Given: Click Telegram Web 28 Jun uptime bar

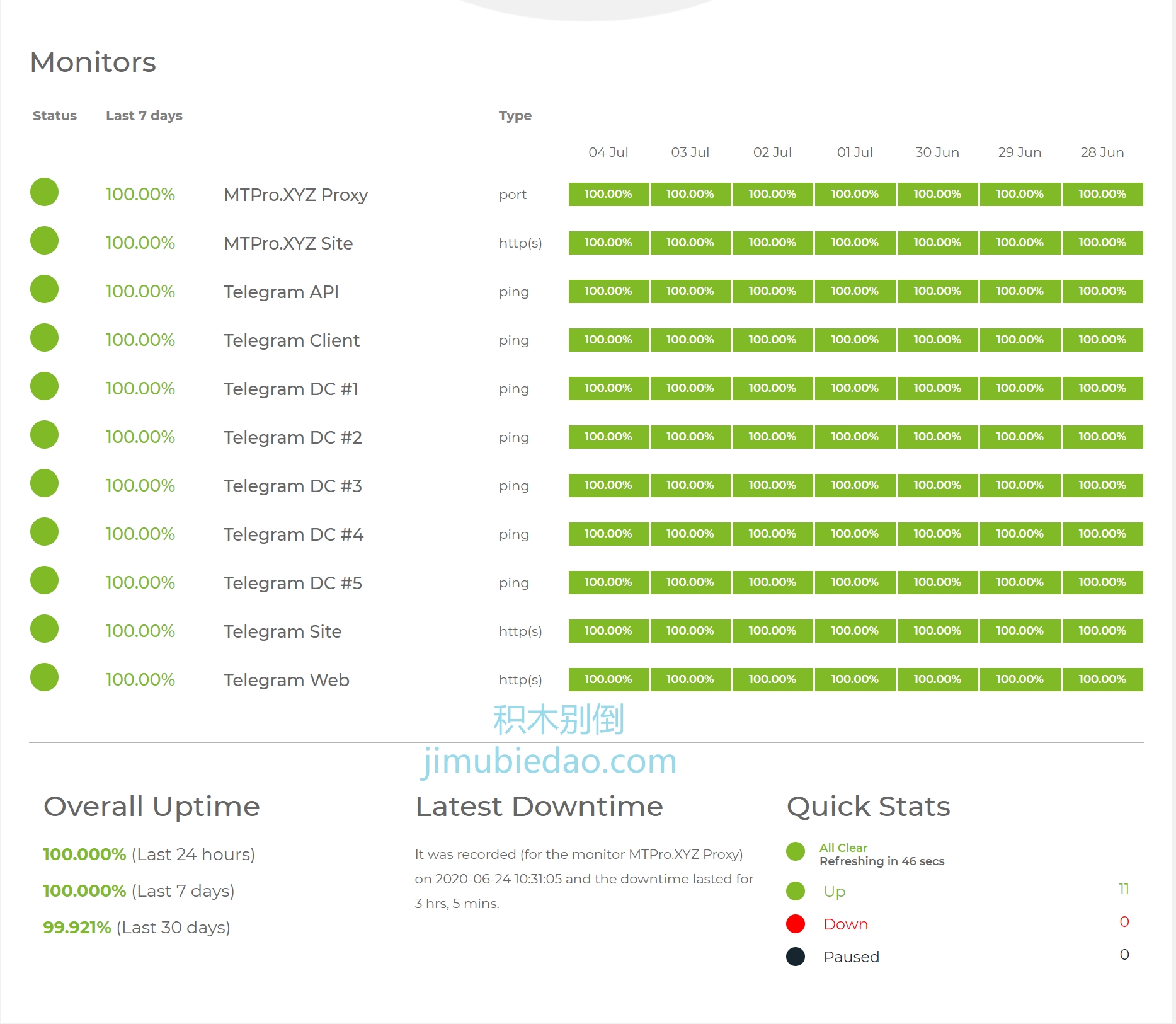Looking at the screenshot, I should tap(1102, 679).
